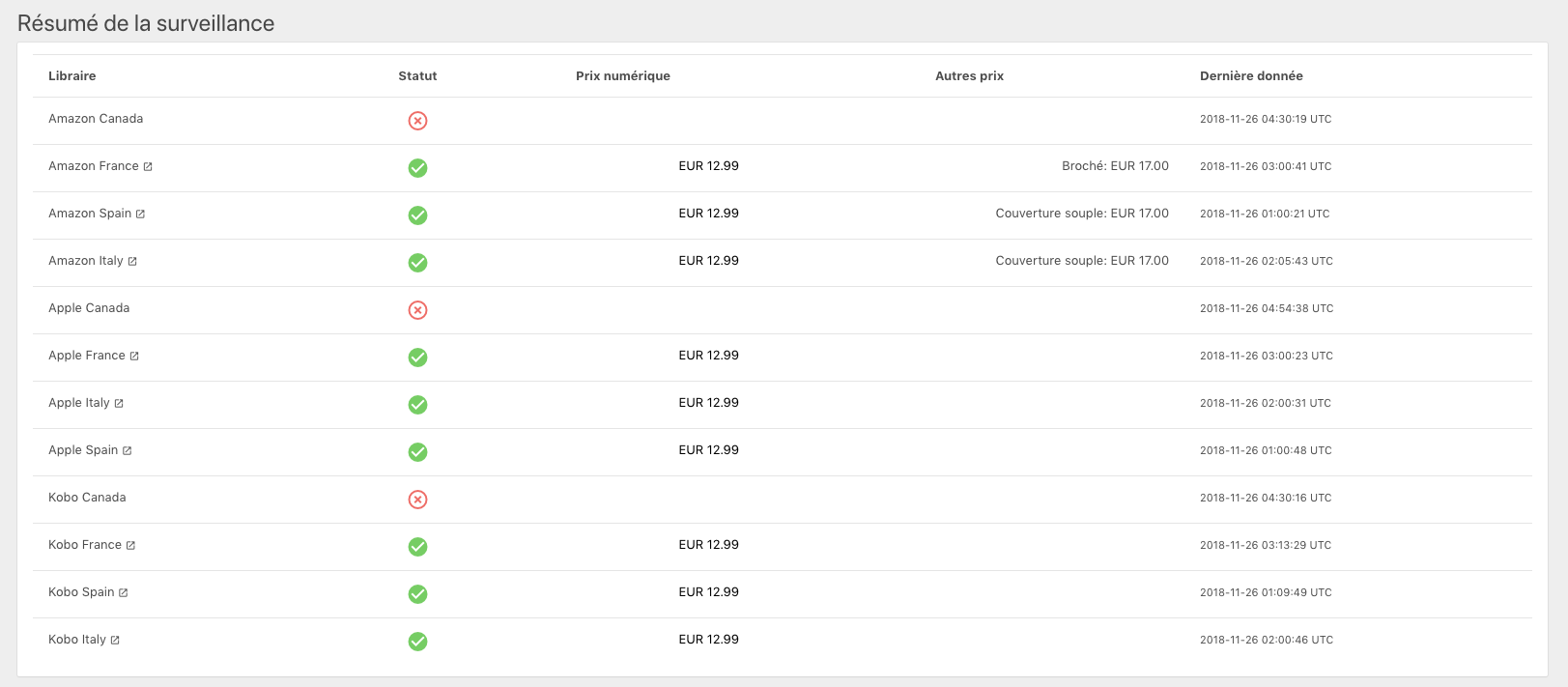Click green check status for Apple Italy
Image resolution: width=1568 pixels, height=687 pixels.
tap(417, 405)
